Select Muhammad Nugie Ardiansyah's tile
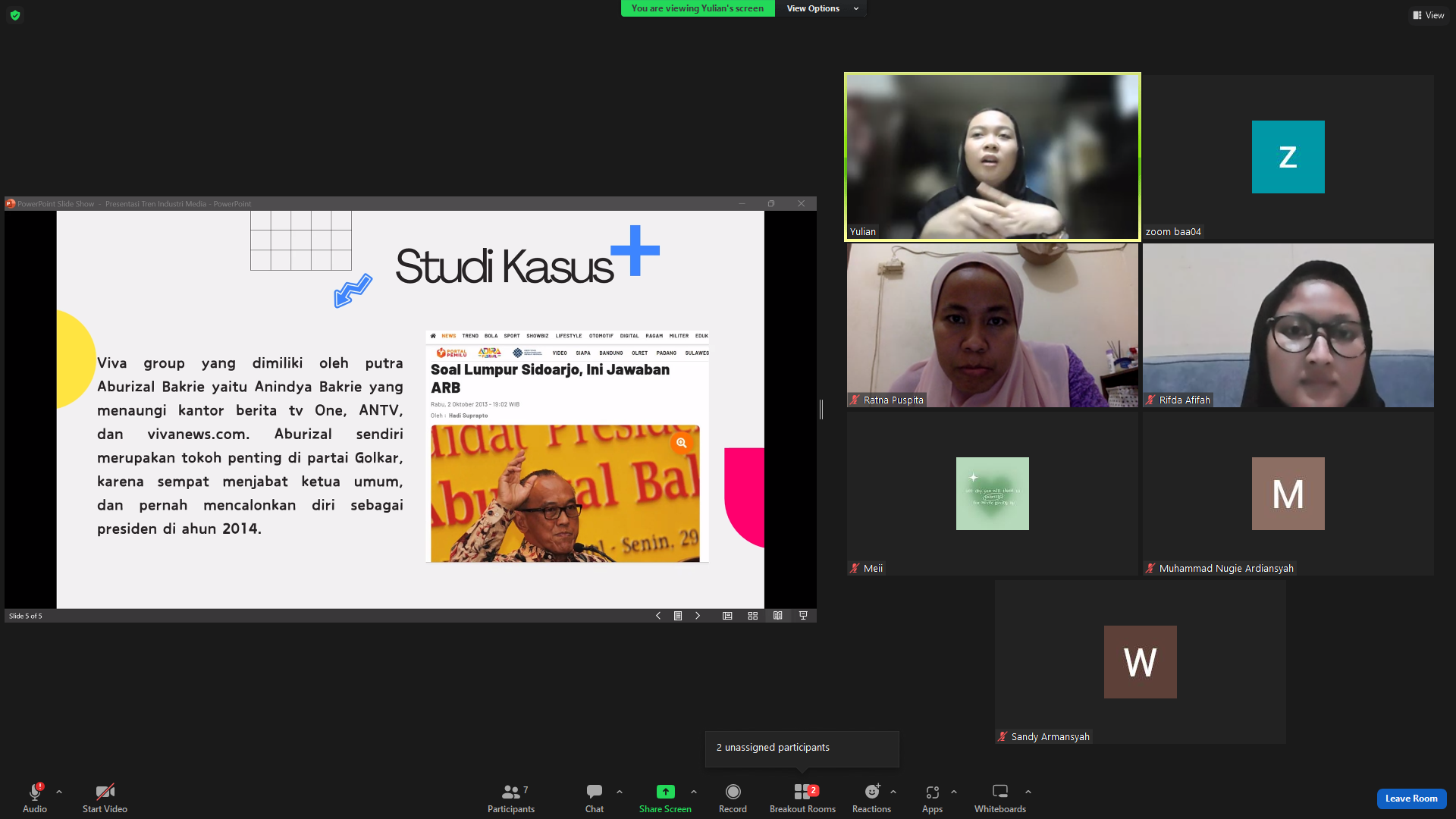This screenshot has height=819, width=1456. (1288, 494)
